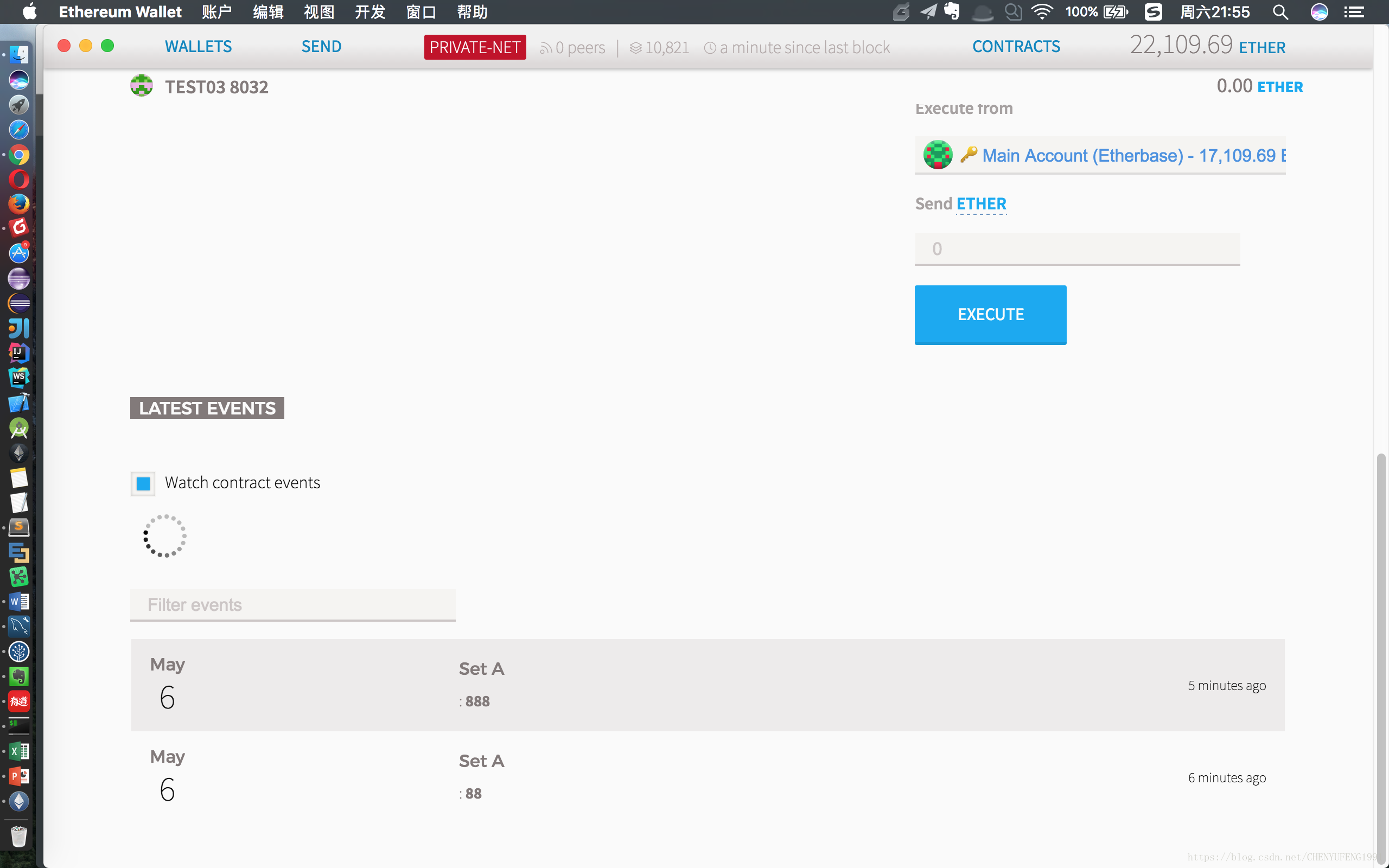
Task: Open the 账户 menu bar item
Action: pyautogui.click(x=216, y=12)
